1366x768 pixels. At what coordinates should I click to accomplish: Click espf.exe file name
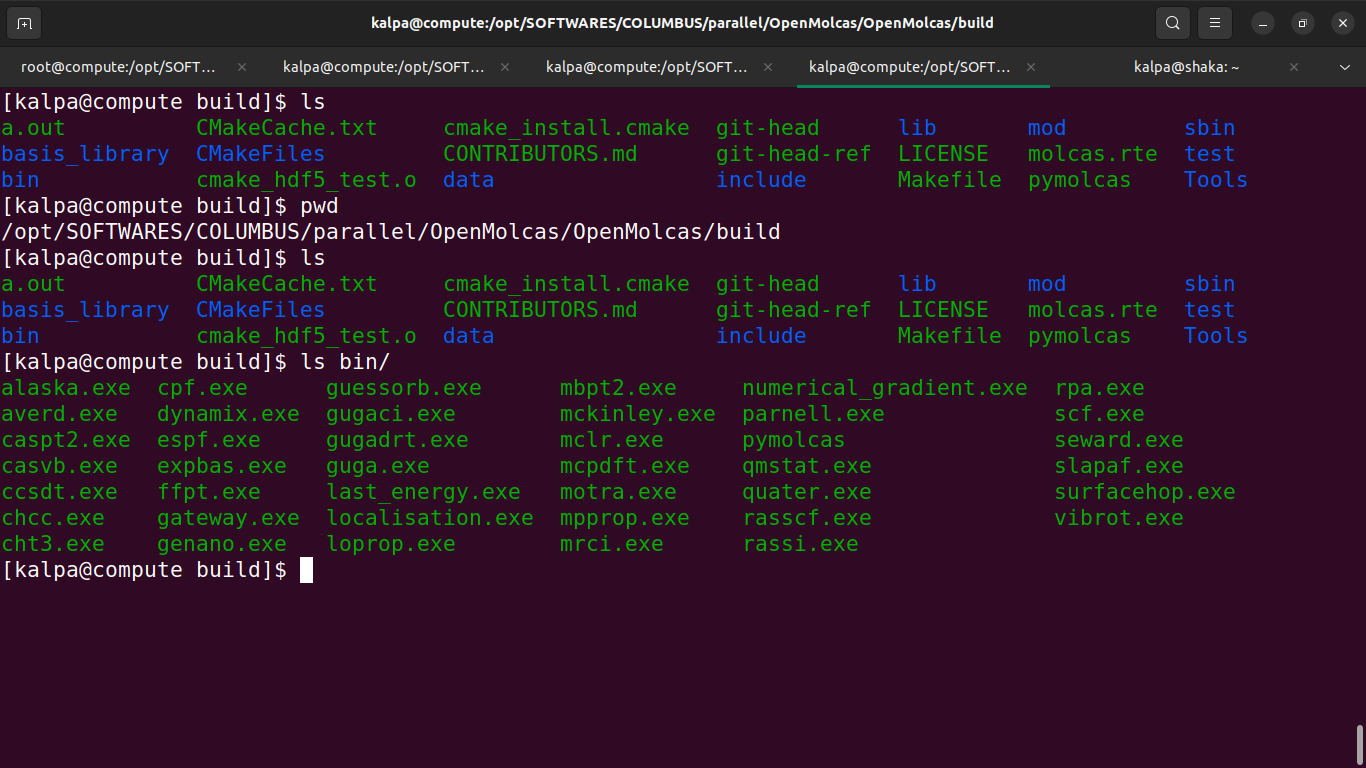tap(209, 440)
